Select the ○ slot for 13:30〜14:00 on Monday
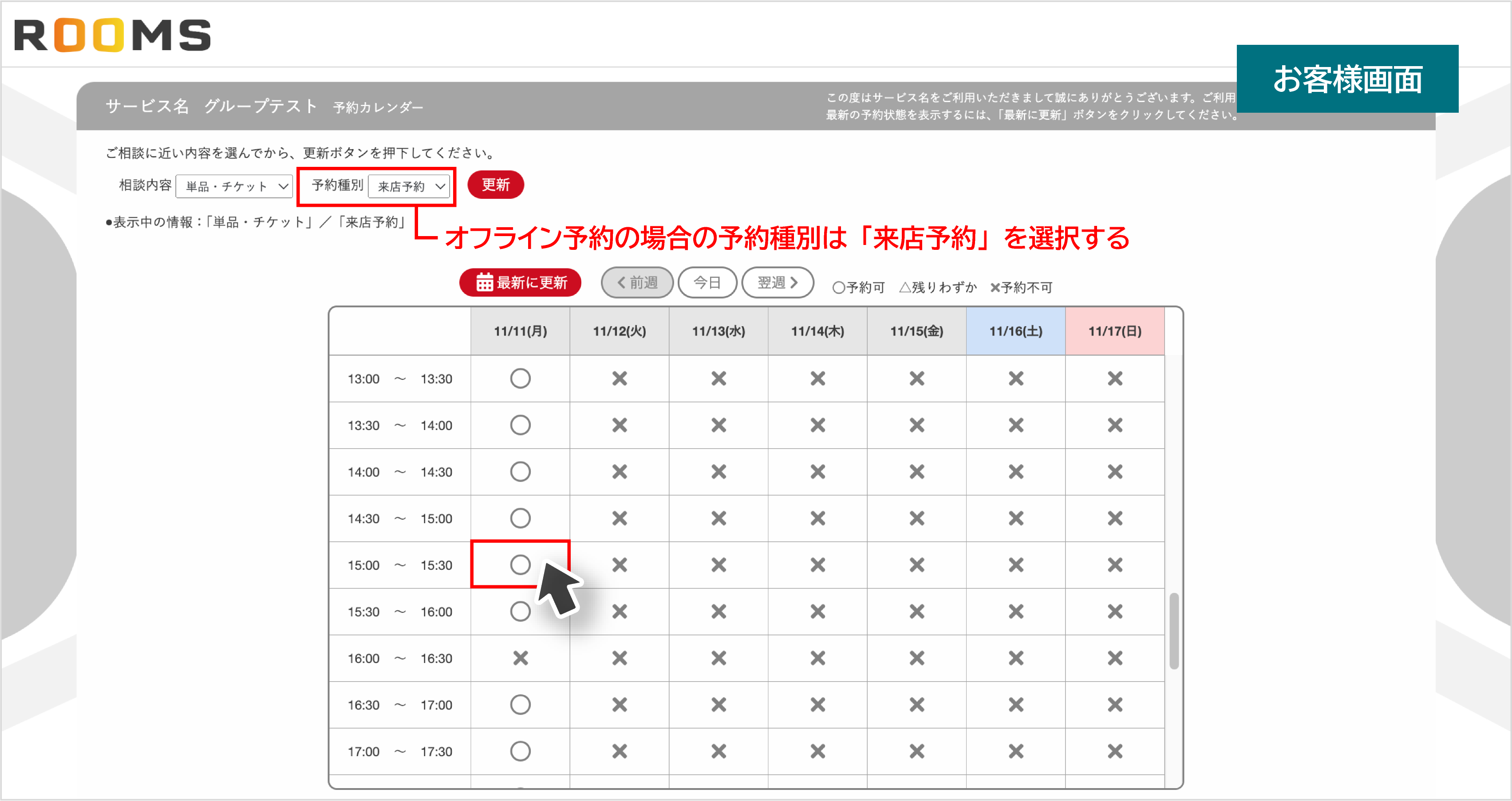 [x=520, y=425]
